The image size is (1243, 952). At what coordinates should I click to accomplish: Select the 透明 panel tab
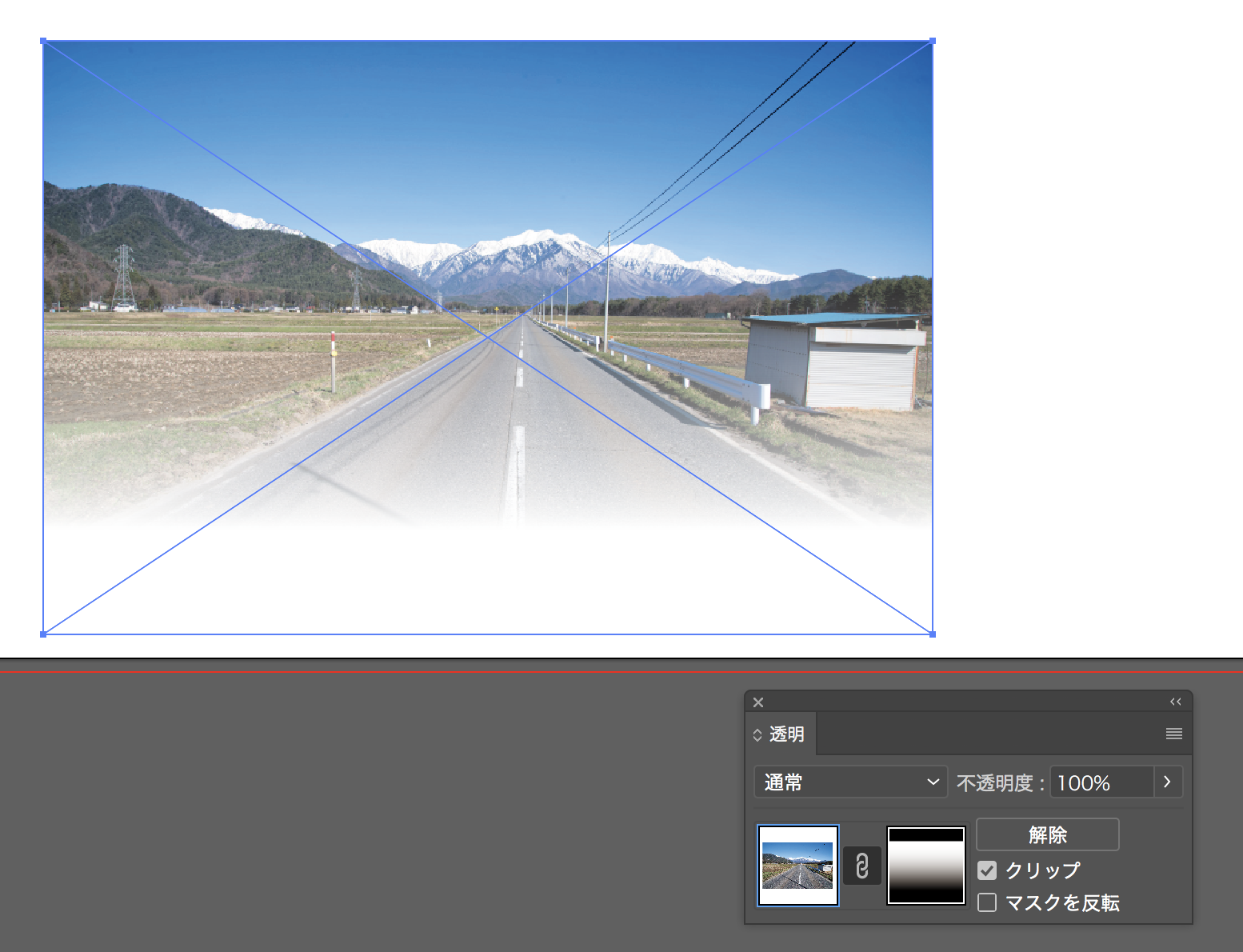tap(786, 734)
